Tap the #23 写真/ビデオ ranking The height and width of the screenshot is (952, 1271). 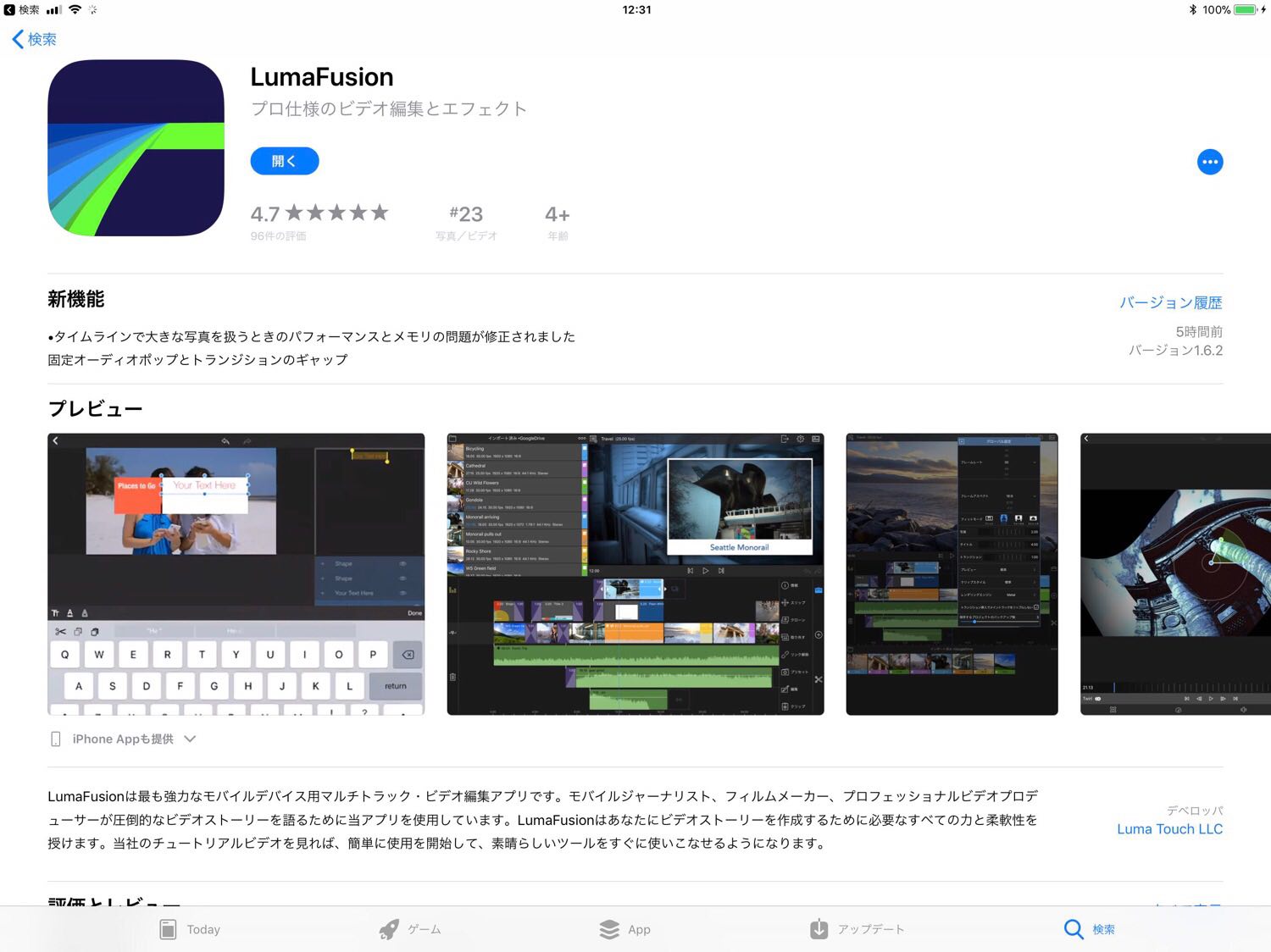point(466,222)
